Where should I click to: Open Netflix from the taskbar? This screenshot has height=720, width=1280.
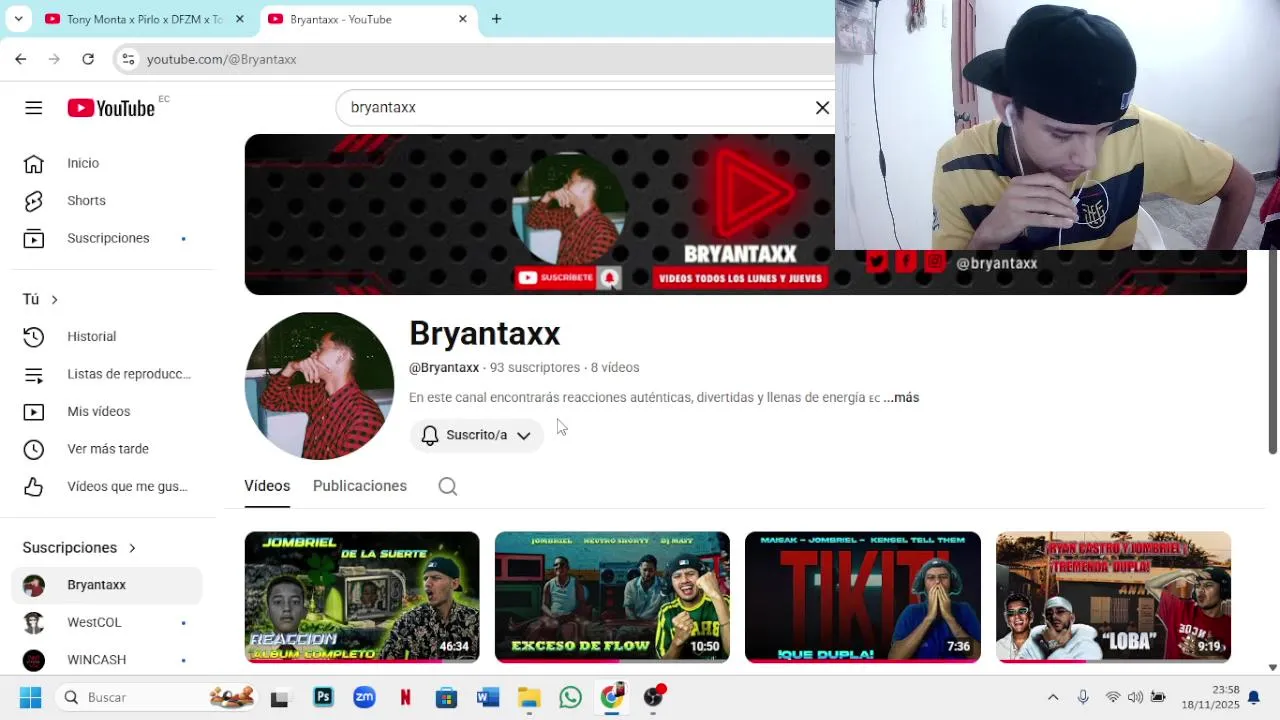(x=405, y=697)
